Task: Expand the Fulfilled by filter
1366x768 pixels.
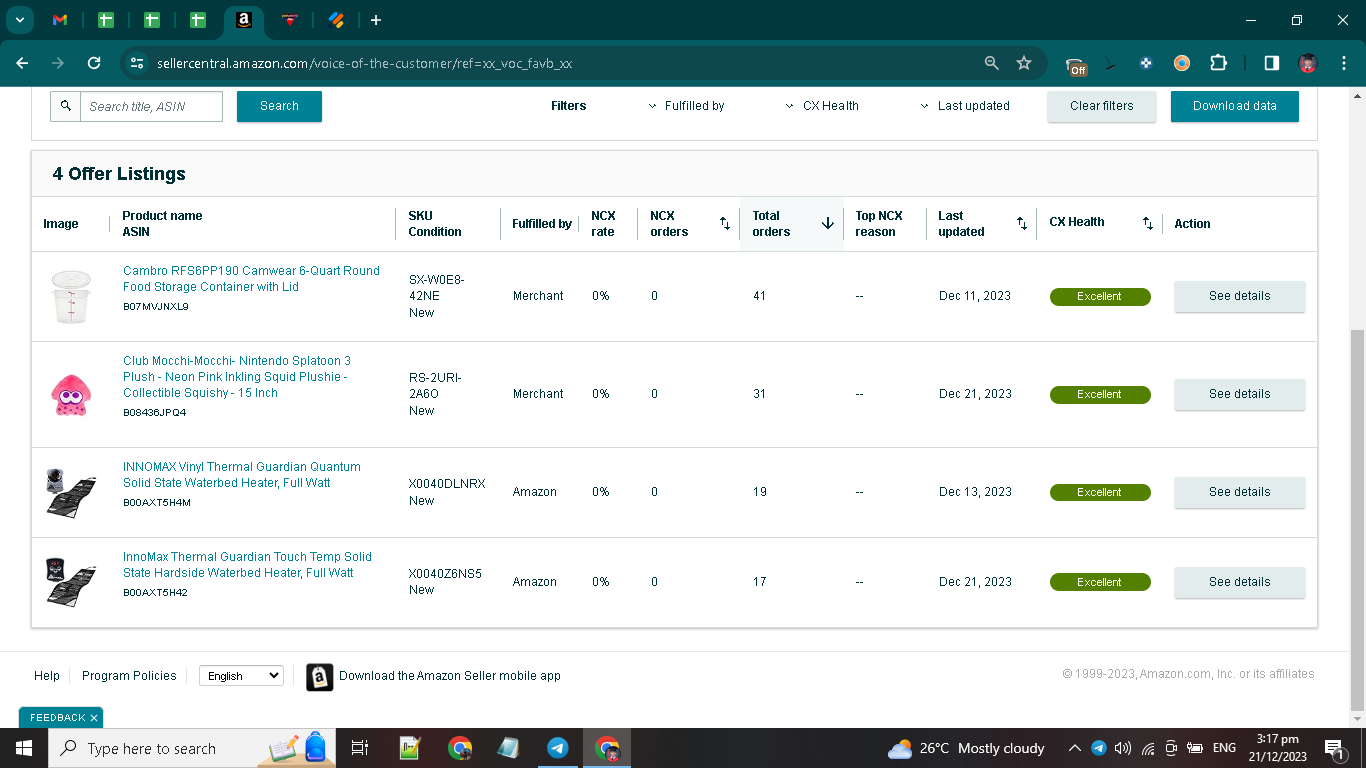Action: [686, 106]
